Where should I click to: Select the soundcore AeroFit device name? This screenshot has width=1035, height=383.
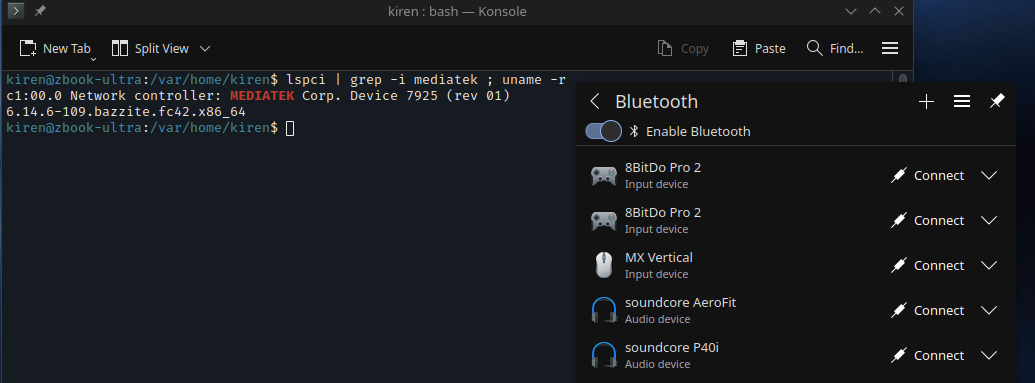tap(681, 302)
